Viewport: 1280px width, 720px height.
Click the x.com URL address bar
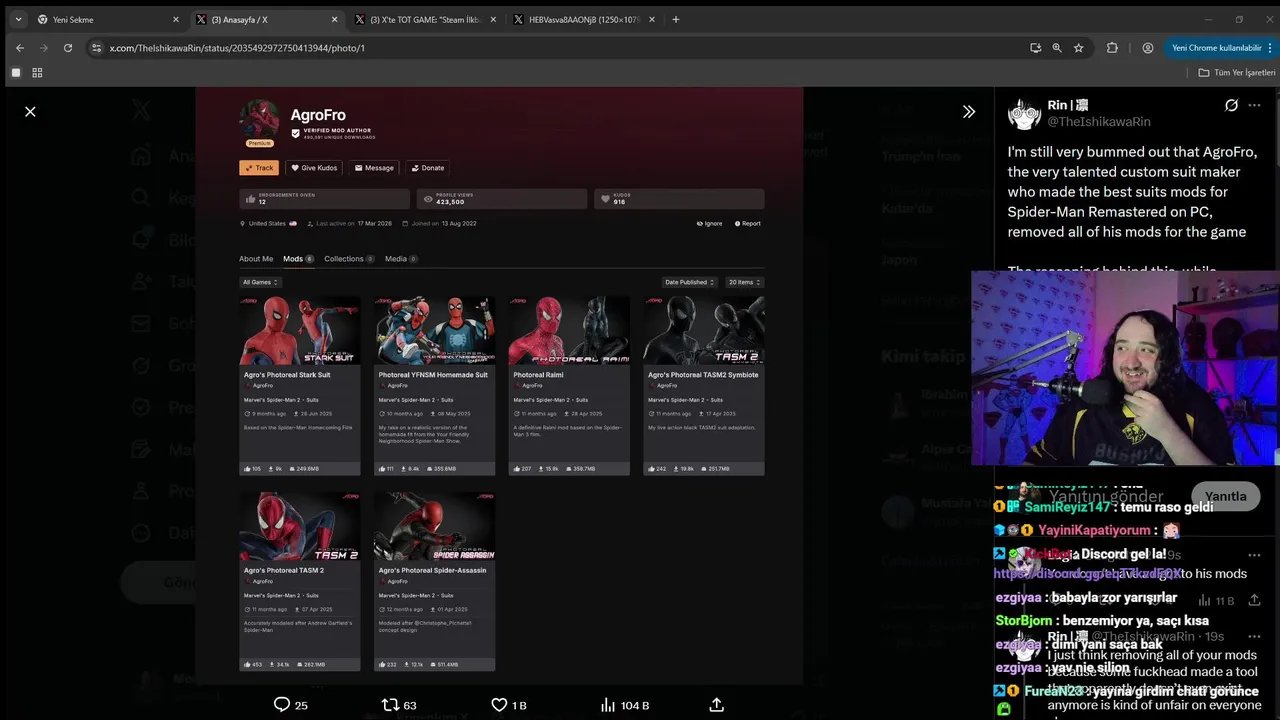560,47
